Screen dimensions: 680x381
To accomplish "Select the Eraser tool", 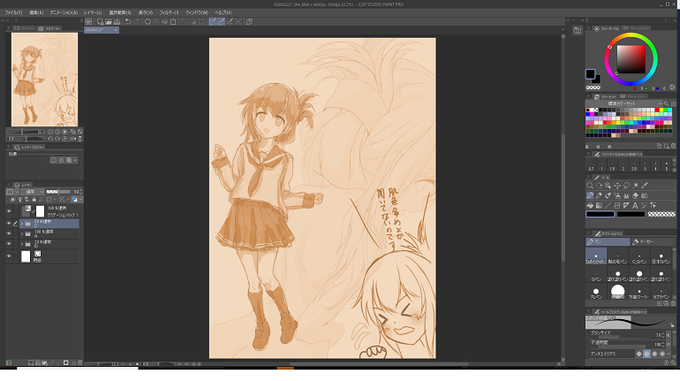I will click(635, 195).
